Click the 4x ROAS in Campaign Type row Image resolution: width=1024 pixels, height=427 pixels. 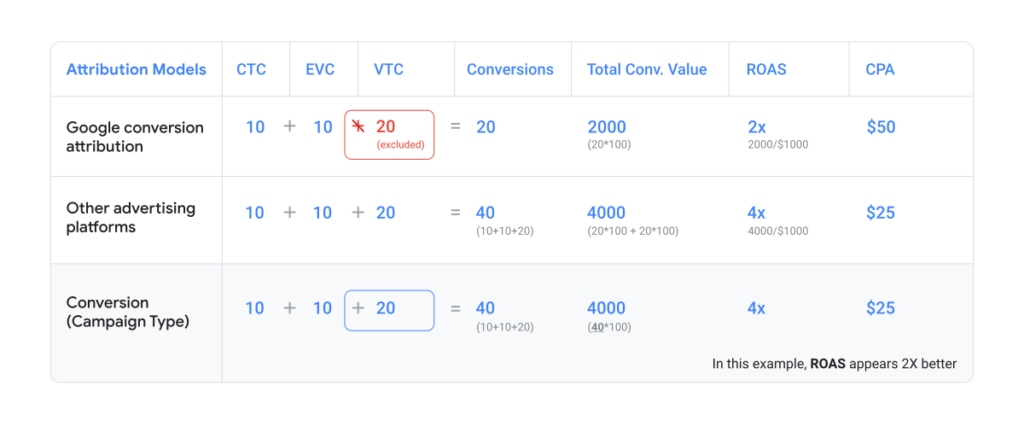pyautogui.click(x=756, y=308)
